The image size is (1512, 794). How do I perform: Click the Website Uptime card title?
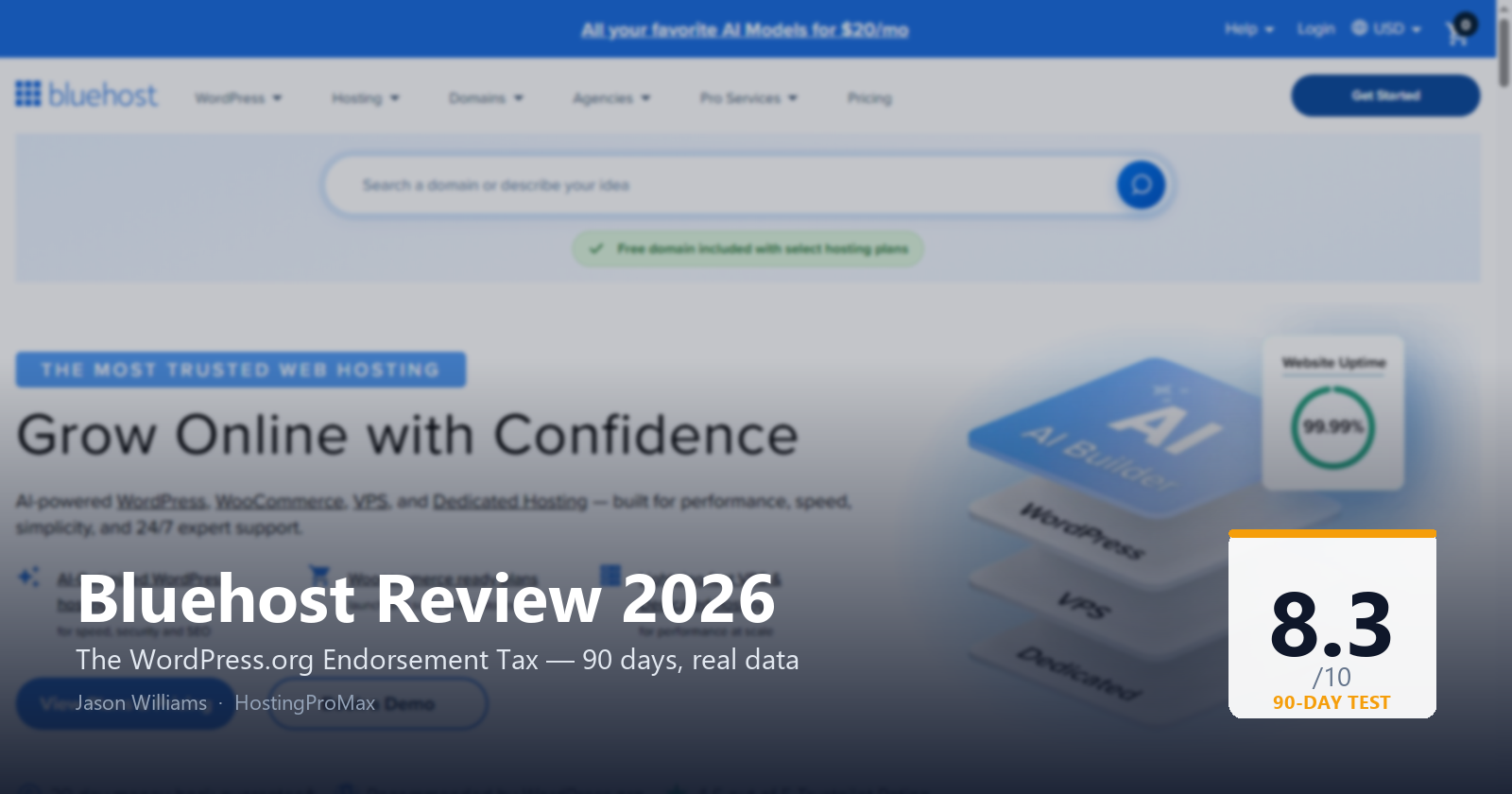(1333, 362)
